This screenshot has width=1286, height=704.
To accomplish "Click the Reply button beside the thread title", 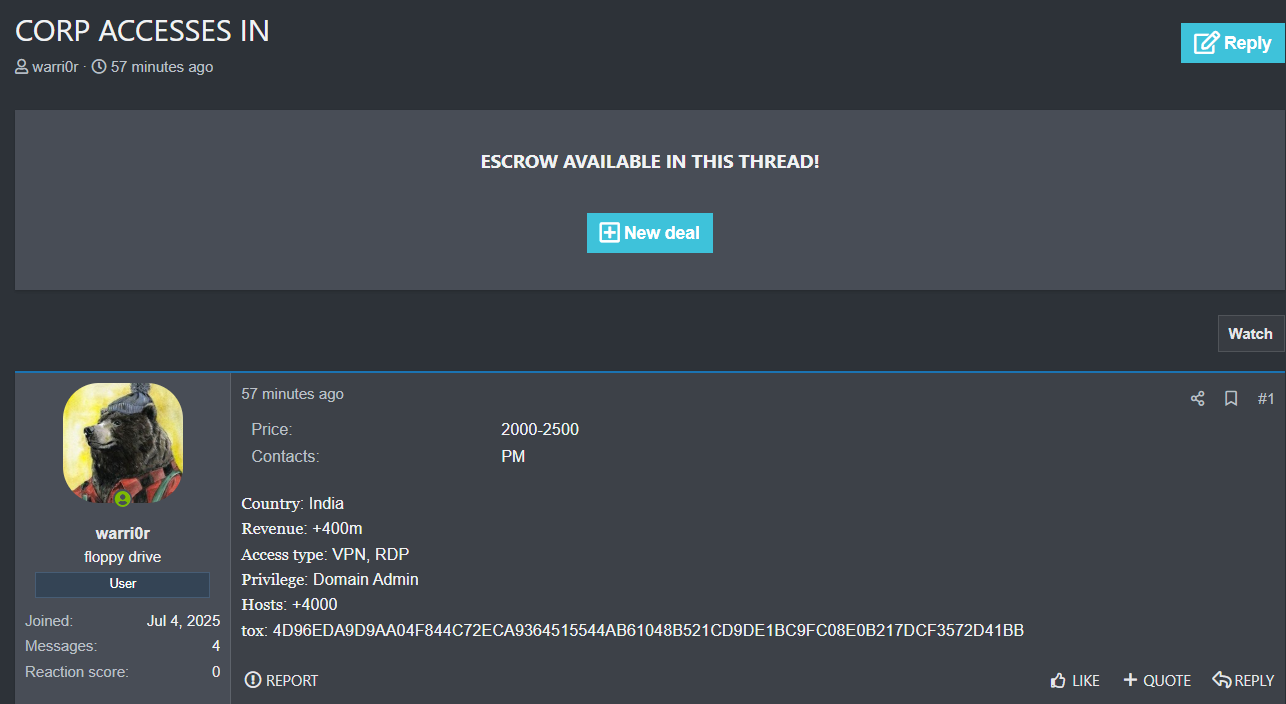I will tap(1232, 43).
